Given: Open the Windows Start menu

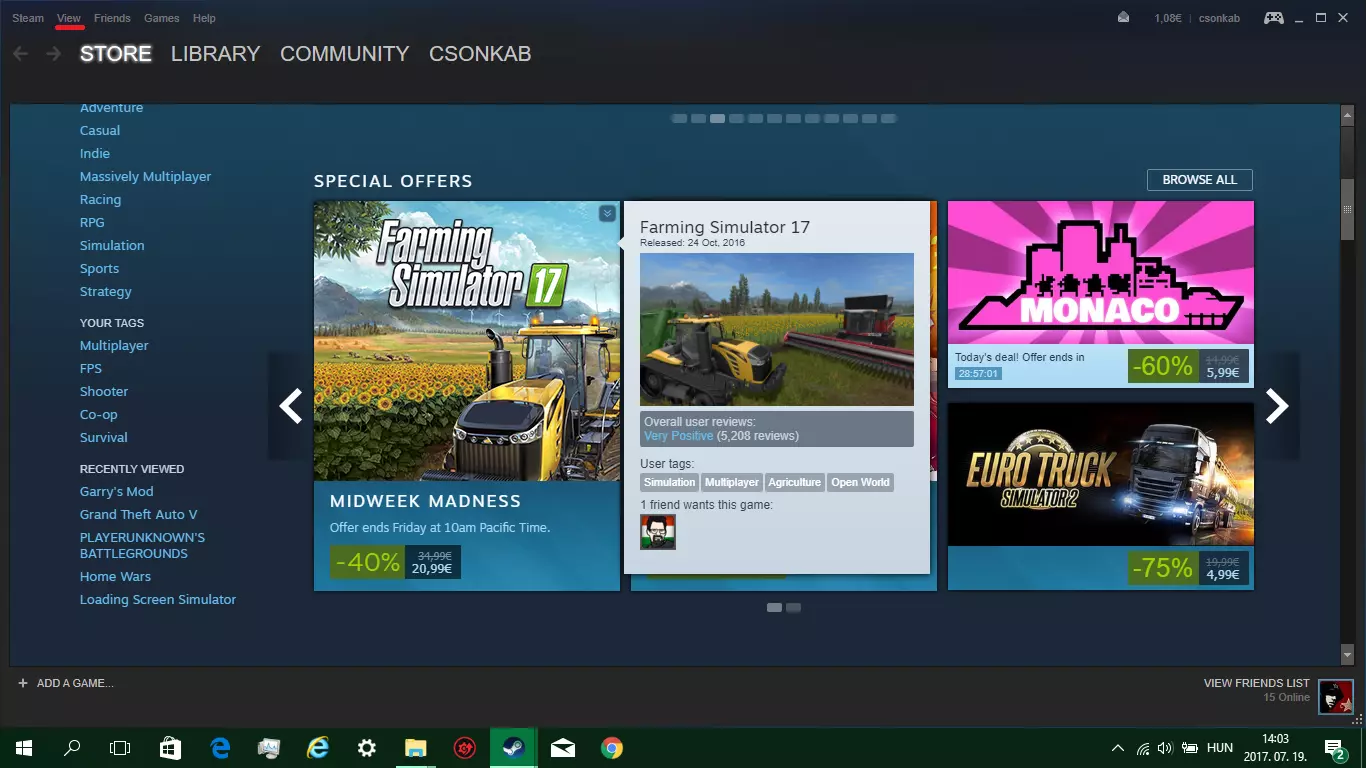Looking at the screenshot, I should pos(24,747).
